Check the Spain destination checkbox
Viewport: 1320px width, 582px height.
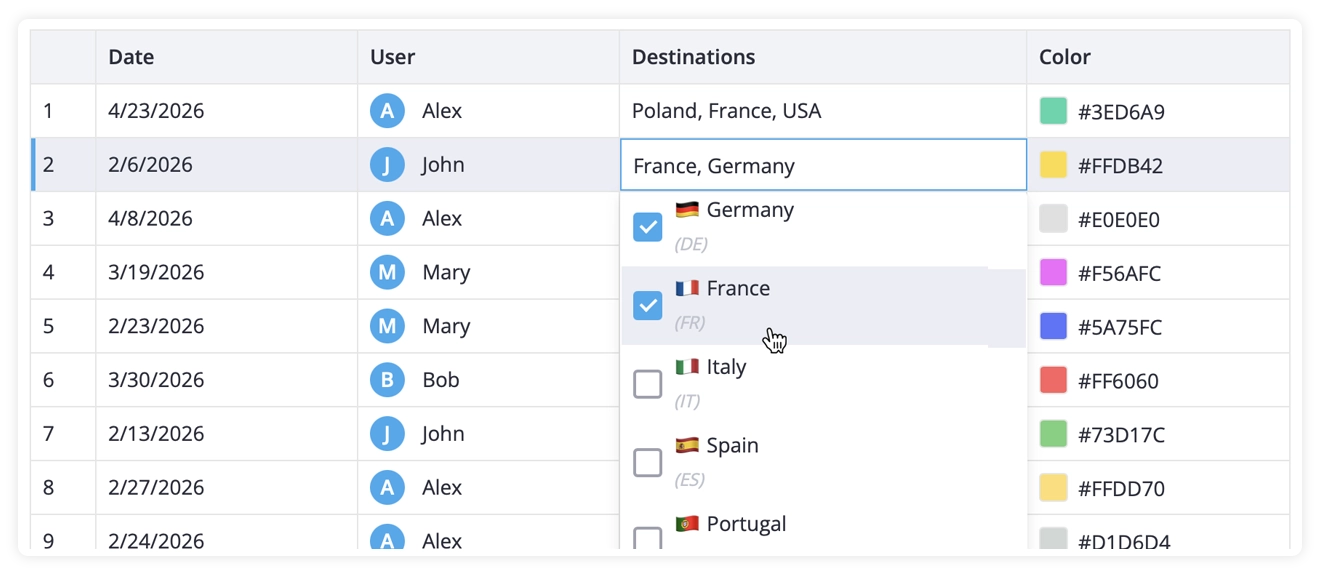pos(648,461)
